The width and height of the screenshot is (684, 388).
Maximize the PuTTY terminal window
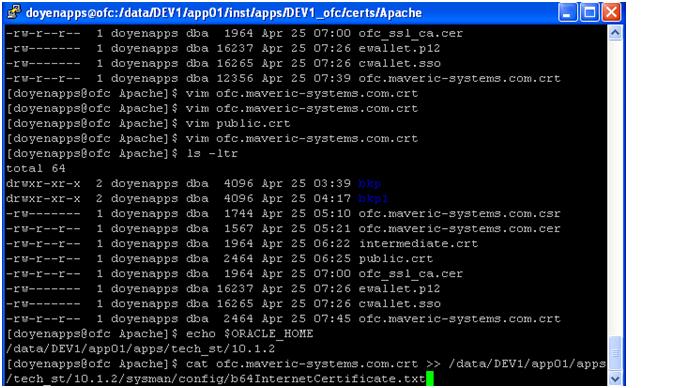[589, 12]
